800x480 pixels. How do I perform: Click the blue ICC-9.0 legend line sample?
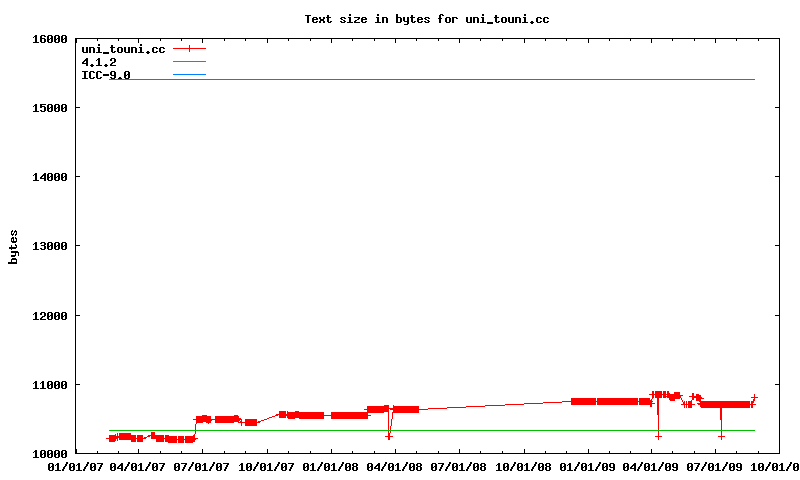(189, 75)
